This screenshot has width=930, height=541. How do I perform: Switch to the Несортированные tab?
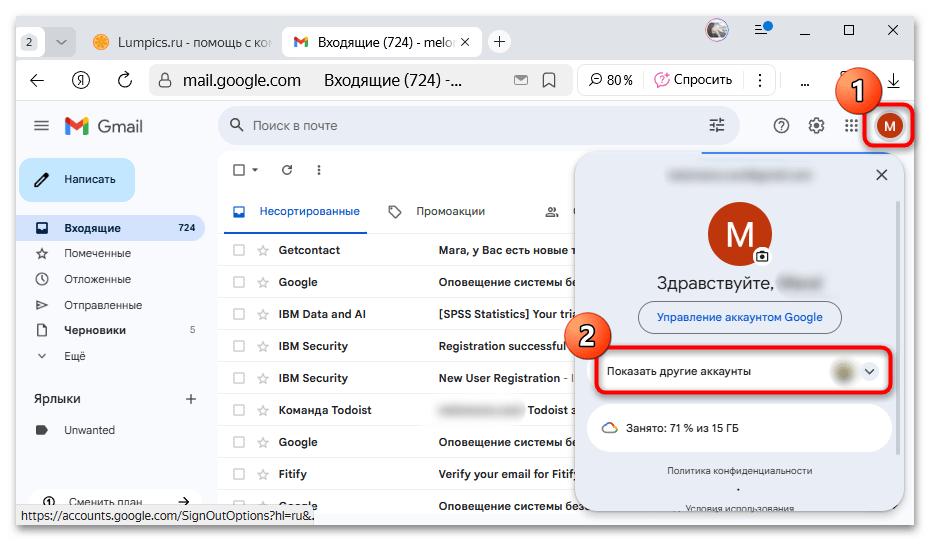(296, 212)
